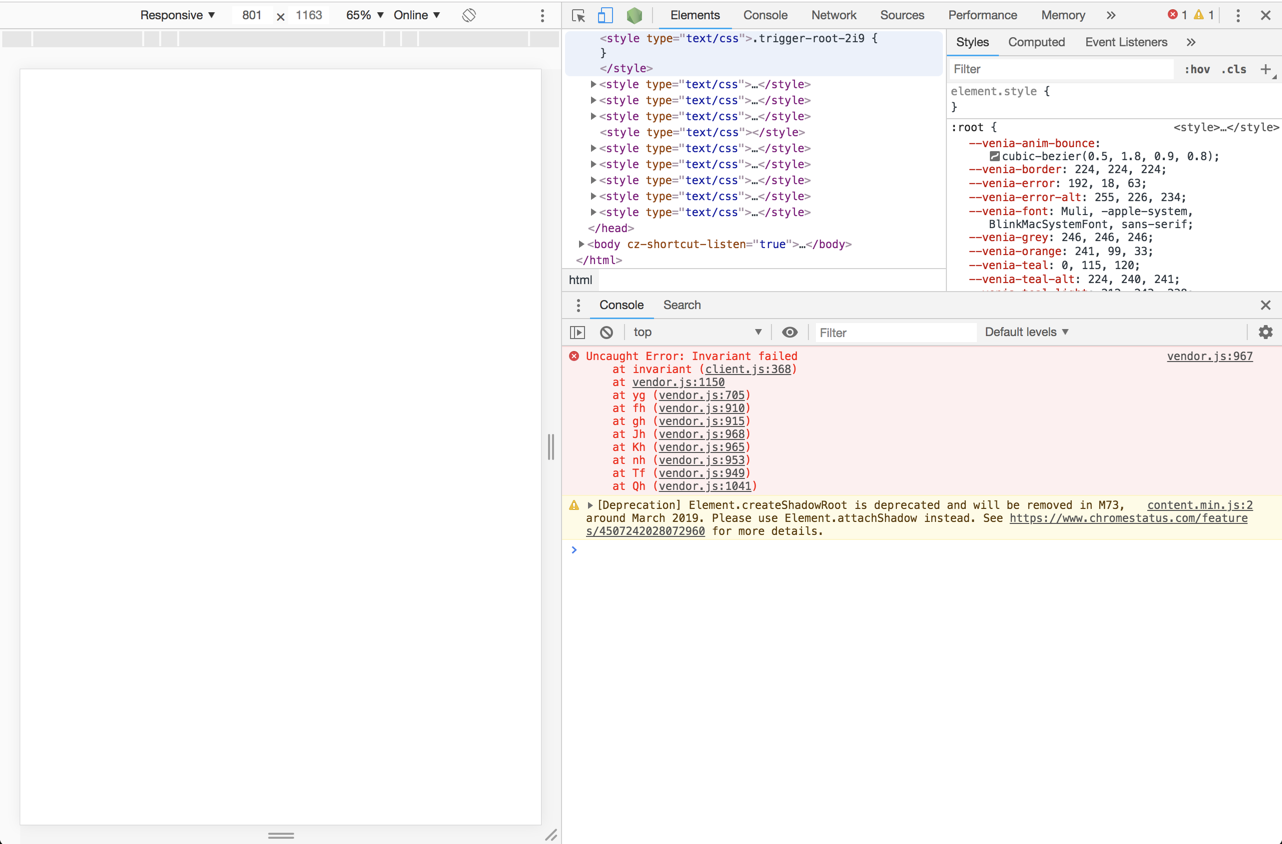Open the client.js:368 link
The height and width of the screenshot is (844, 1282).
(748, 369)
